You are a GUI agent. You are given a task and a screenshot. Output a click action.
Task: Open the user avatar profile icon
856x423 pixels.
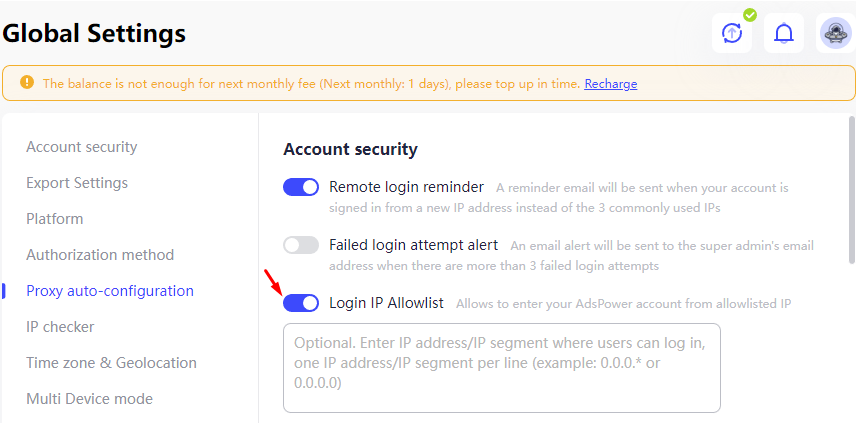point(836,33)
